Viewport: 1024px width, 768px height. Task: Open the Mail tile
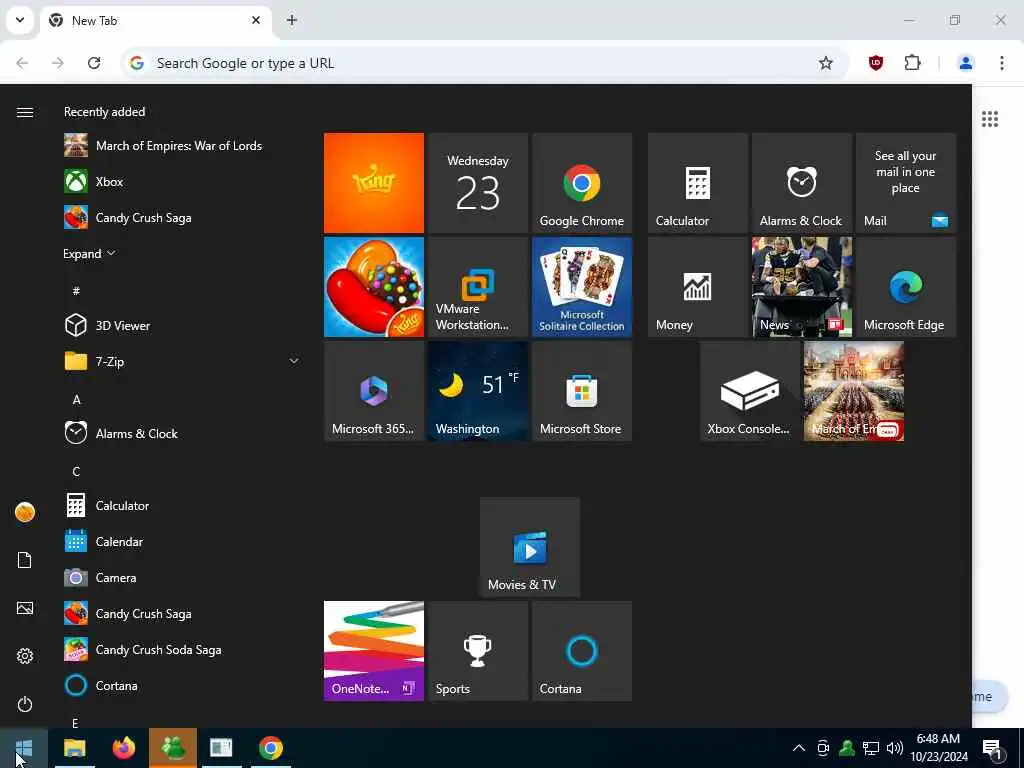[905, 183]
